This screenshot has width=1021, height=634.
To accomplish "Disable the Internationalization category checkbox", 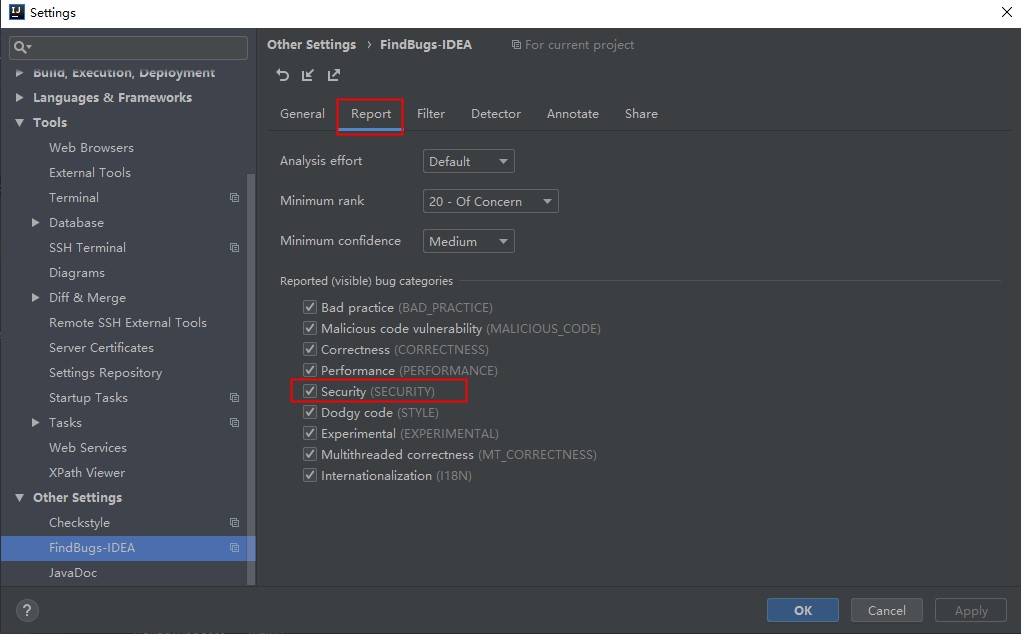I will pyautogui.click(x=310, y=476).
